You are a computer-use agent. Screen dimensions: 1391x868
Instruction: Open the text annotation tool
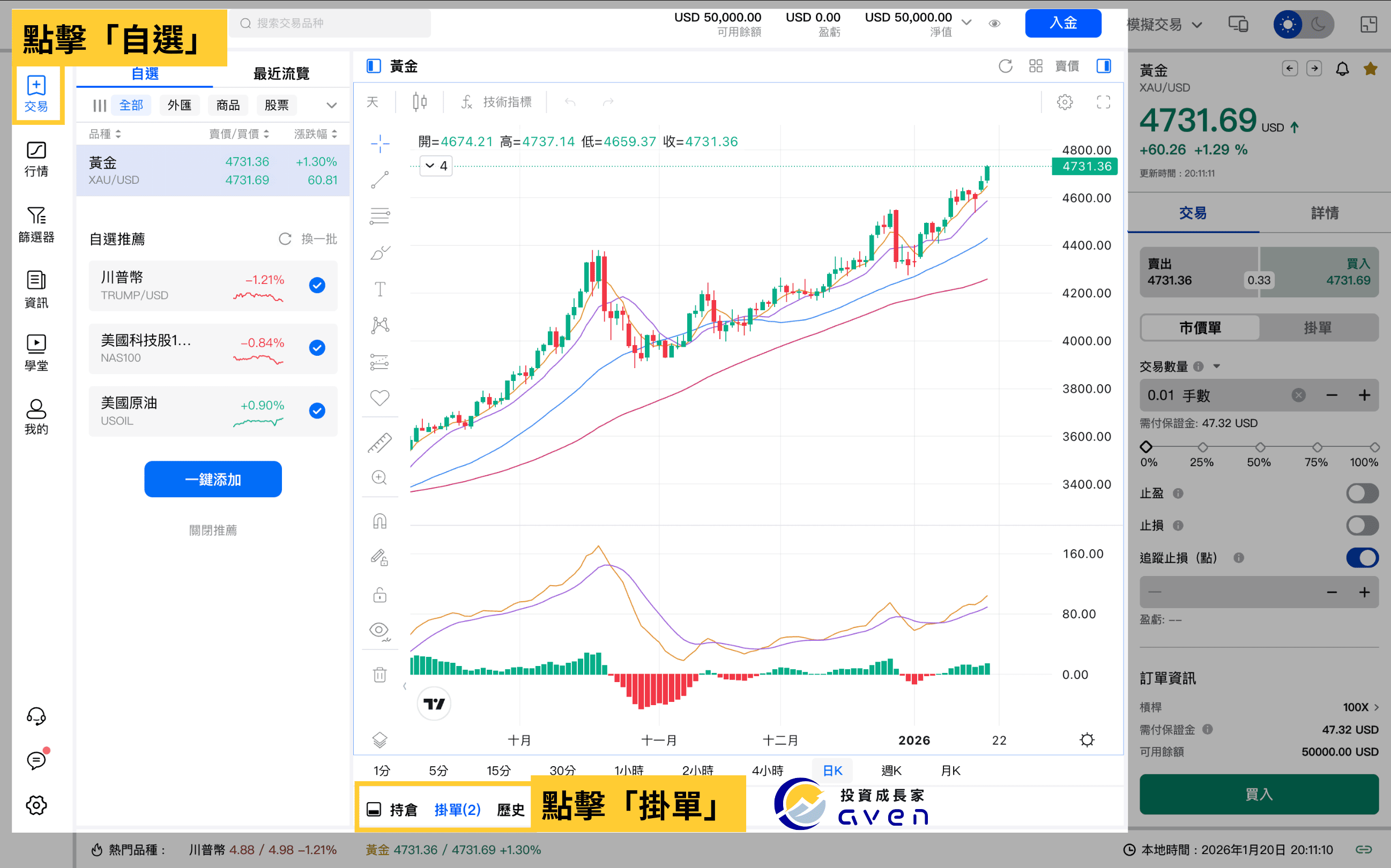click(x=378, y=289)
